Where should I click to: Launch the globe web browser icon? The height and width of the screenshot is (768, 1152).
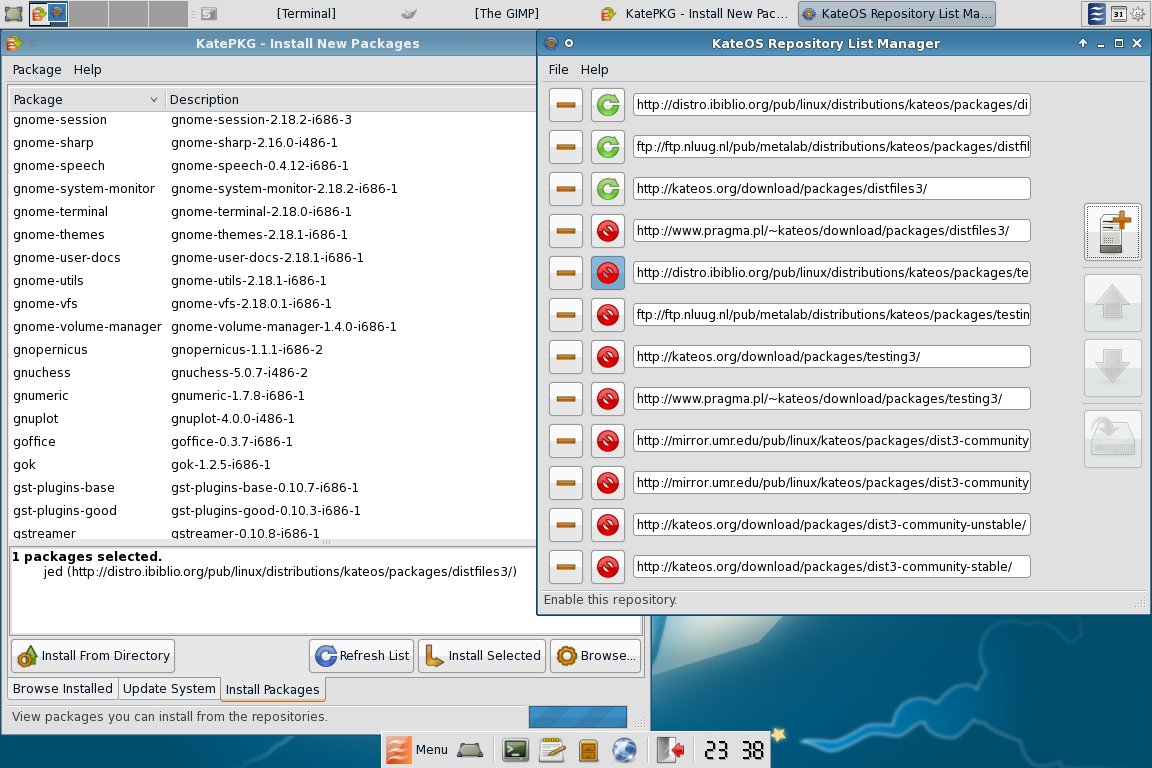(x=624, y=750)
